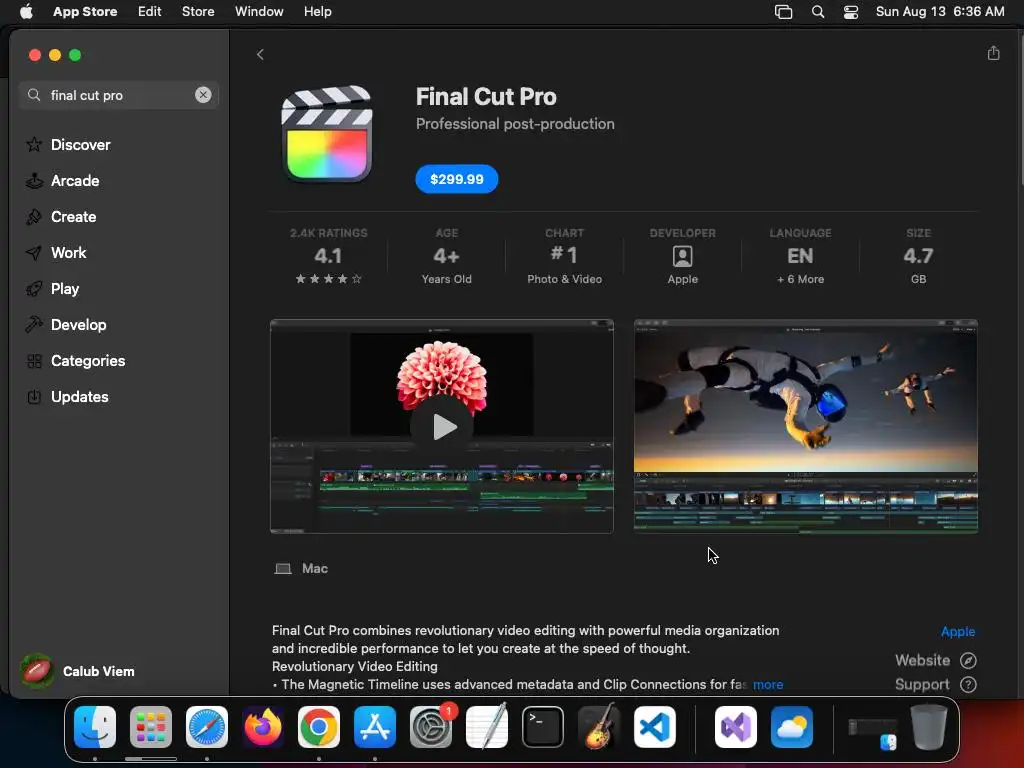Open Launchpad from the Dock
The height and width of the screenshot is (768, 1024).
[151, 727]
